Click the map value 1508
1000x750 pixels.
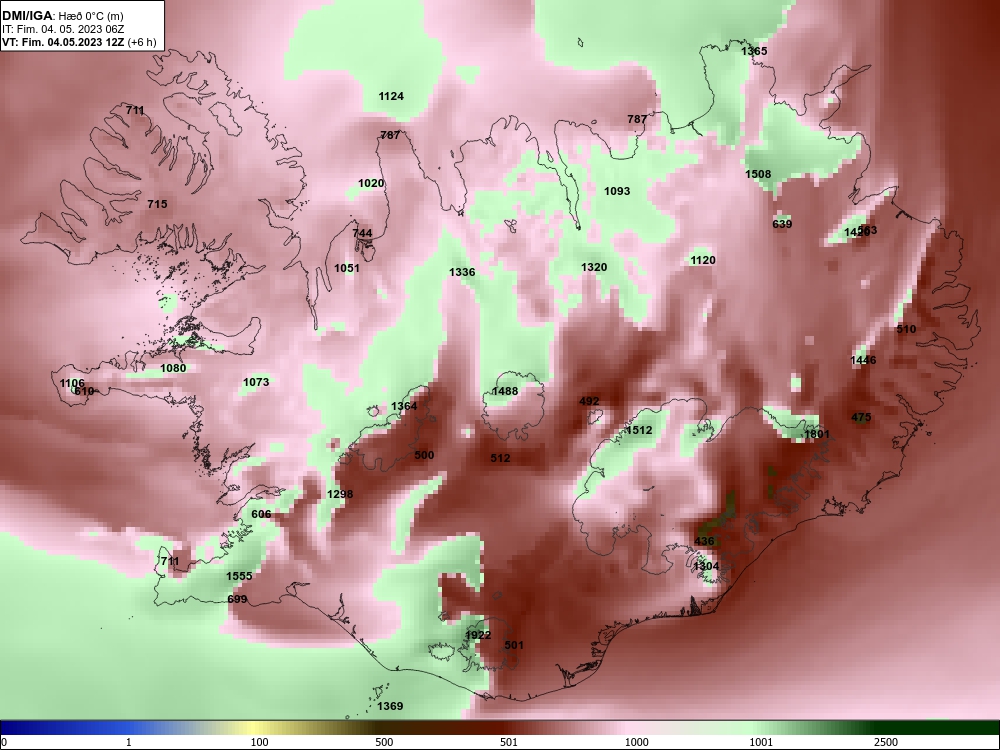tap(758, 174)
